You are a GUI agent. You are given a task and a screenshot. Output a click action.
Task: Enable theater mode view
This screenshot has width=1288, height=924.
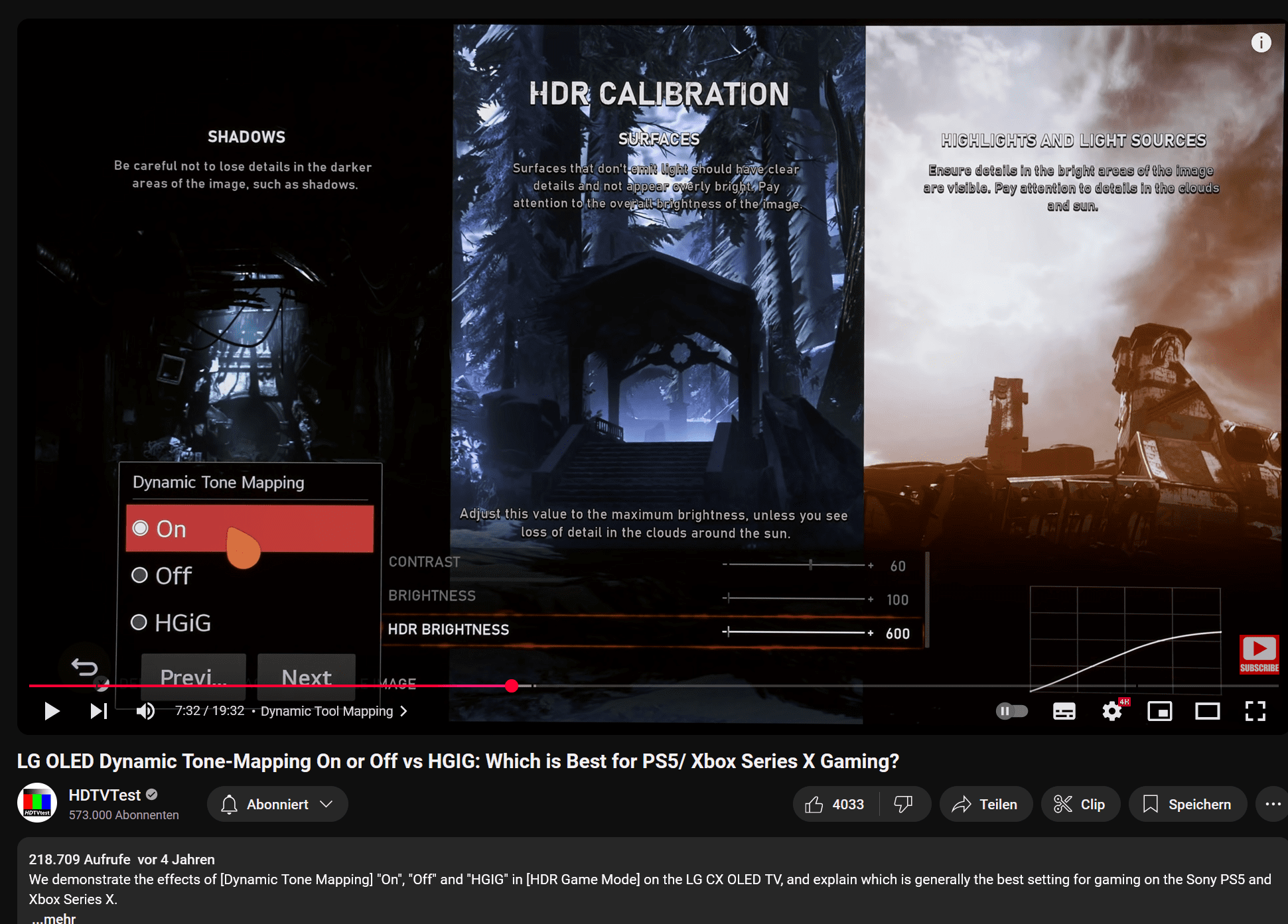click(x=1208, y=711)
